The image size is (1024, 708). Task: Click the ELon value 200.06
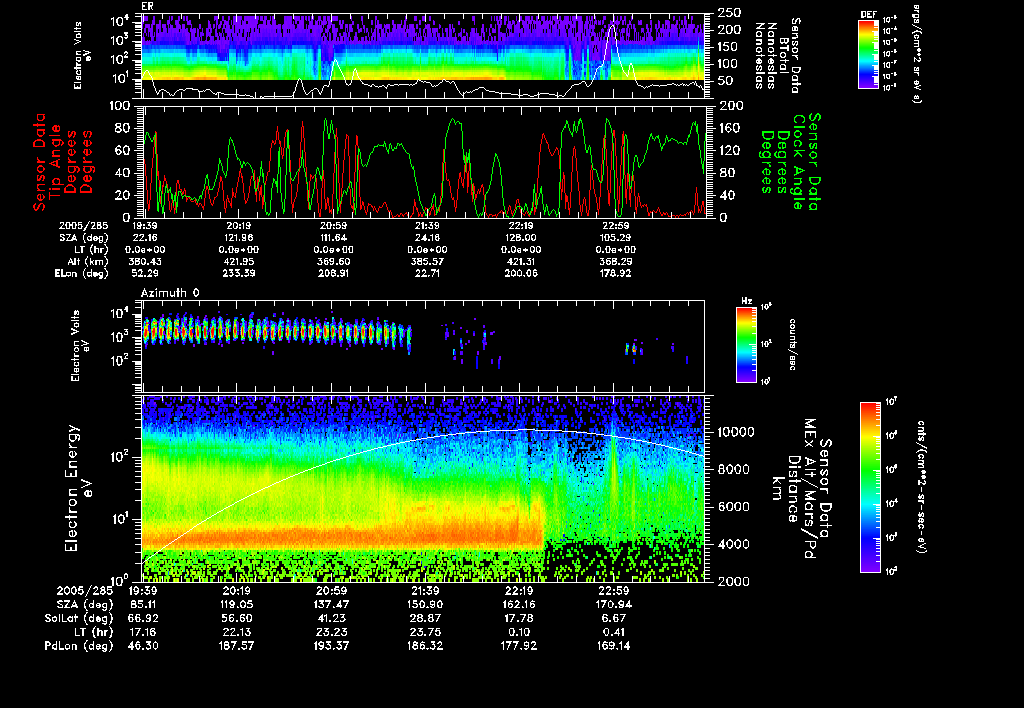pos(521,274)
